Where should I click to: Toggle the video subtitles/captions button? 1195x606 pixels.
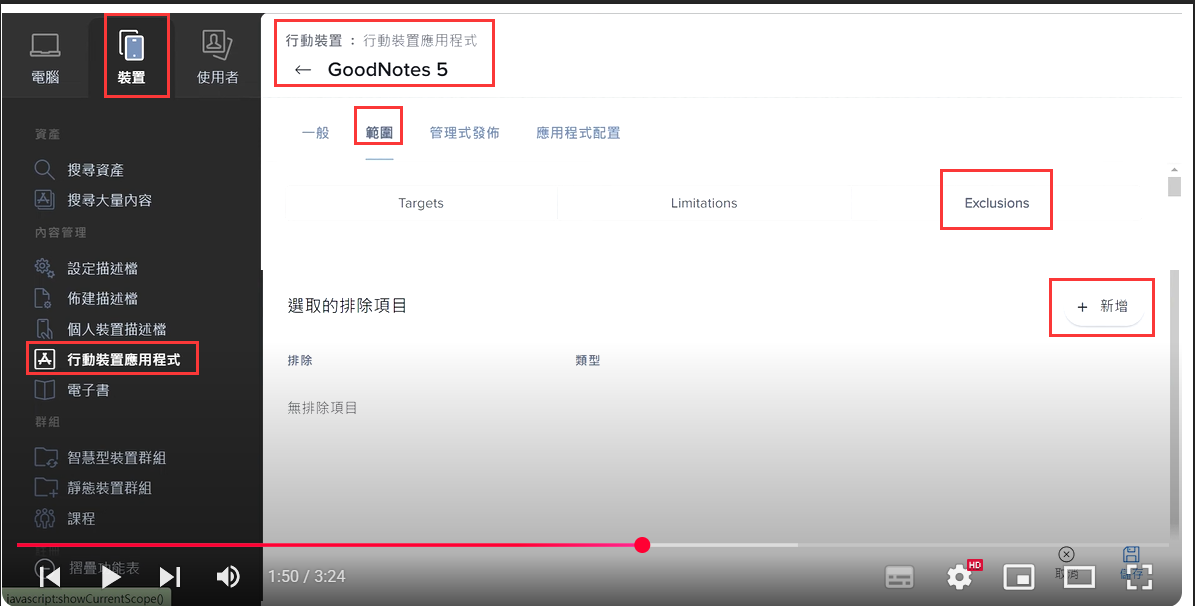tap(900, 576)
